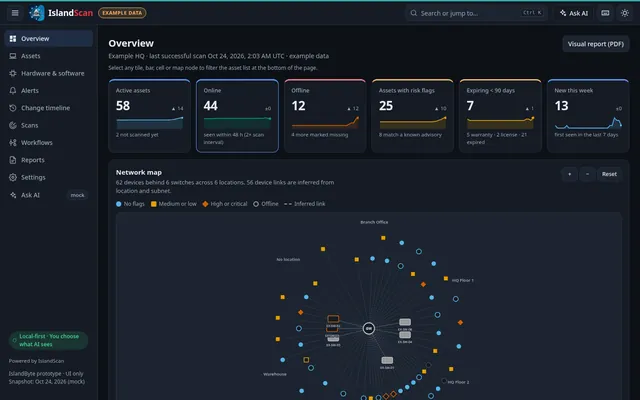Download the Visual report (PDF)
This screenshot has width=640, height=400.
pos(596,44)
